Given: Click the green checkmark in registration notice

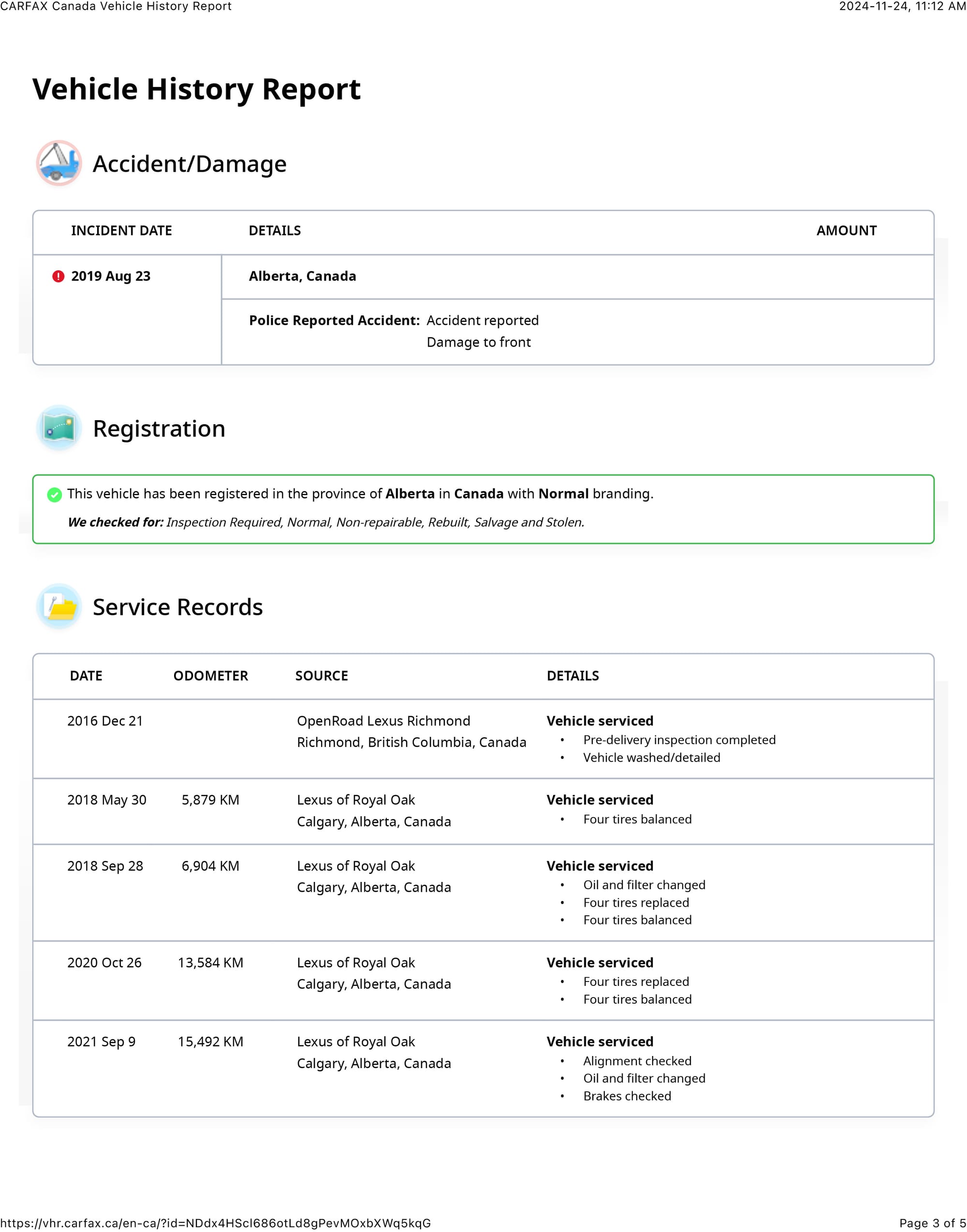Looking at the screenshot, I should pos(54,494).
